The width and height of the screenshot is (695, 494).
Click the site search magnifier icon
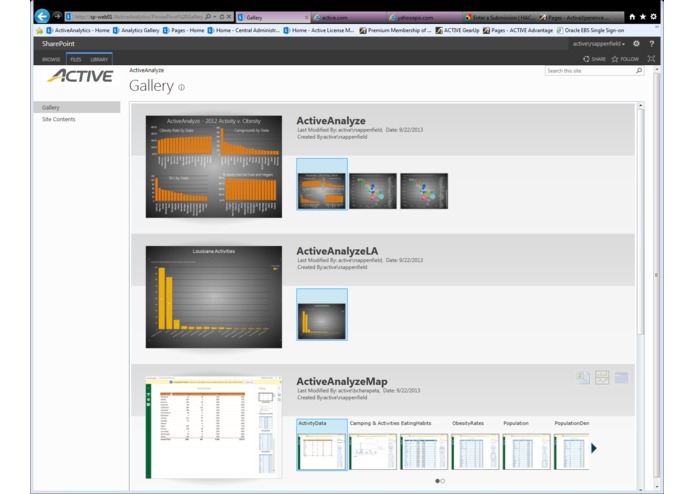click(x=639, y=71)
